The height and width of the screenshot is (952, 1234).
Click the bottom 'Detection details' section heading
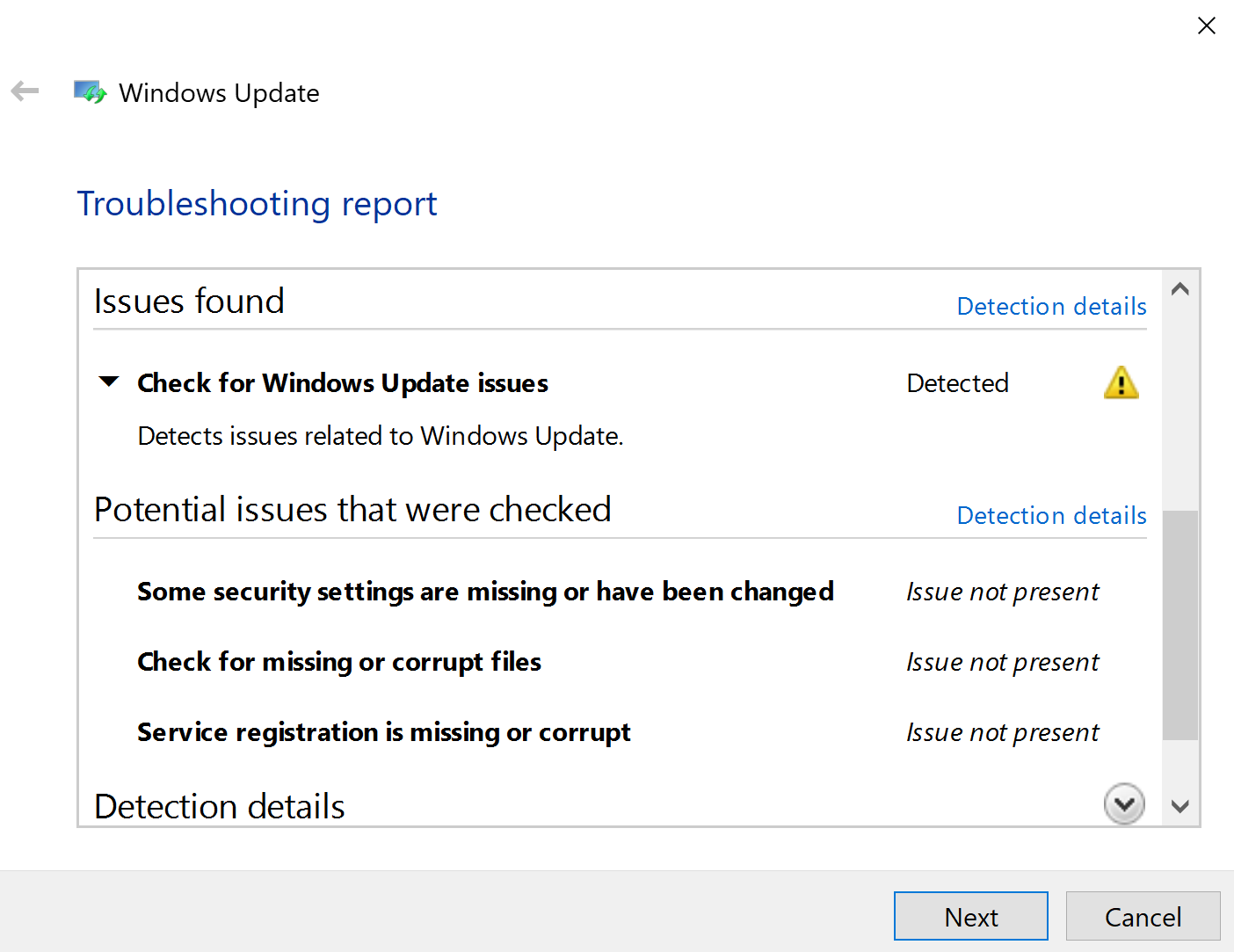tap(219, 807)
